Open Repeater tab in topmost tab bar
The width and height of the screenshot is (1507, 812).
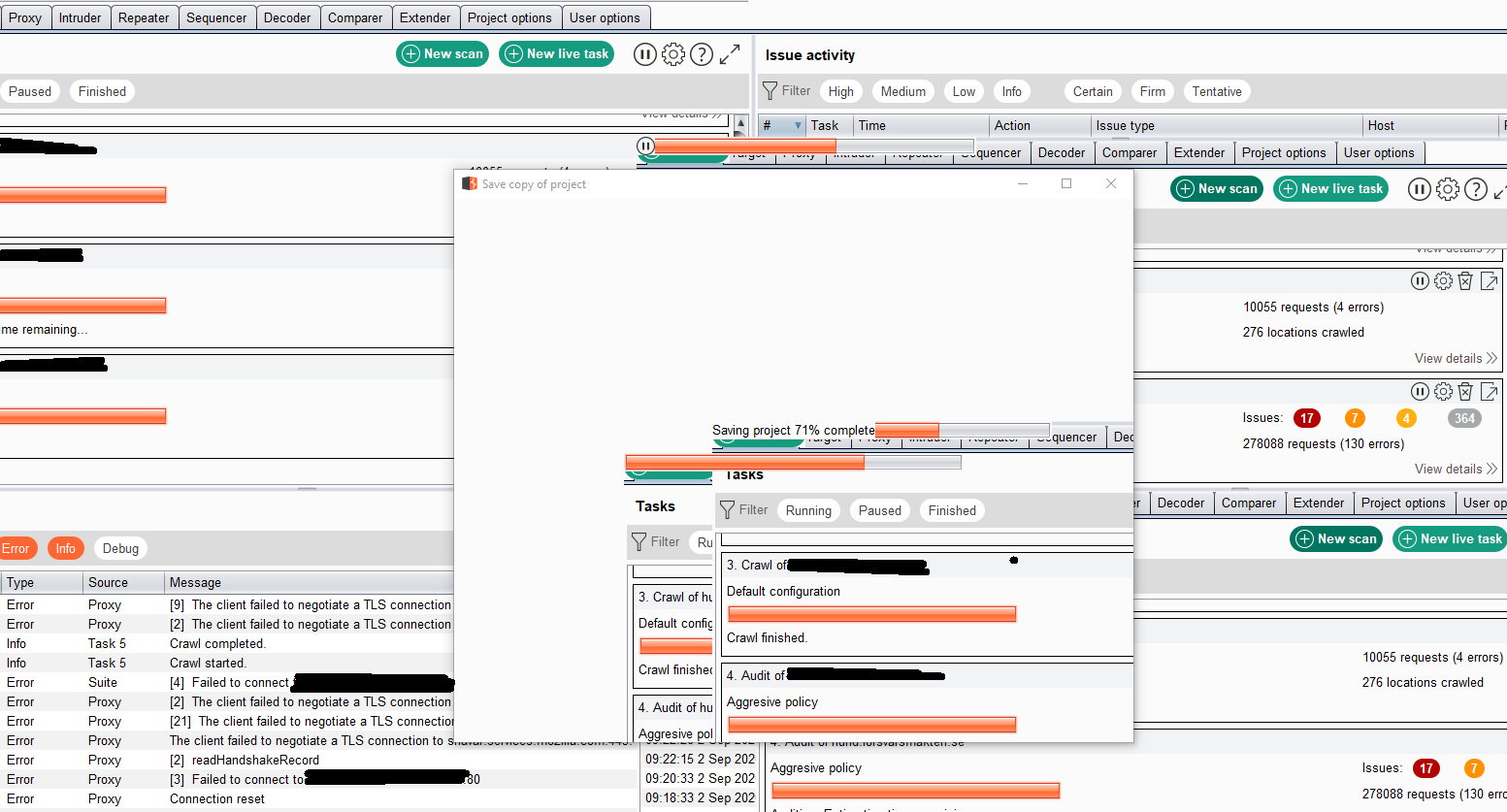tap(144, 17)
